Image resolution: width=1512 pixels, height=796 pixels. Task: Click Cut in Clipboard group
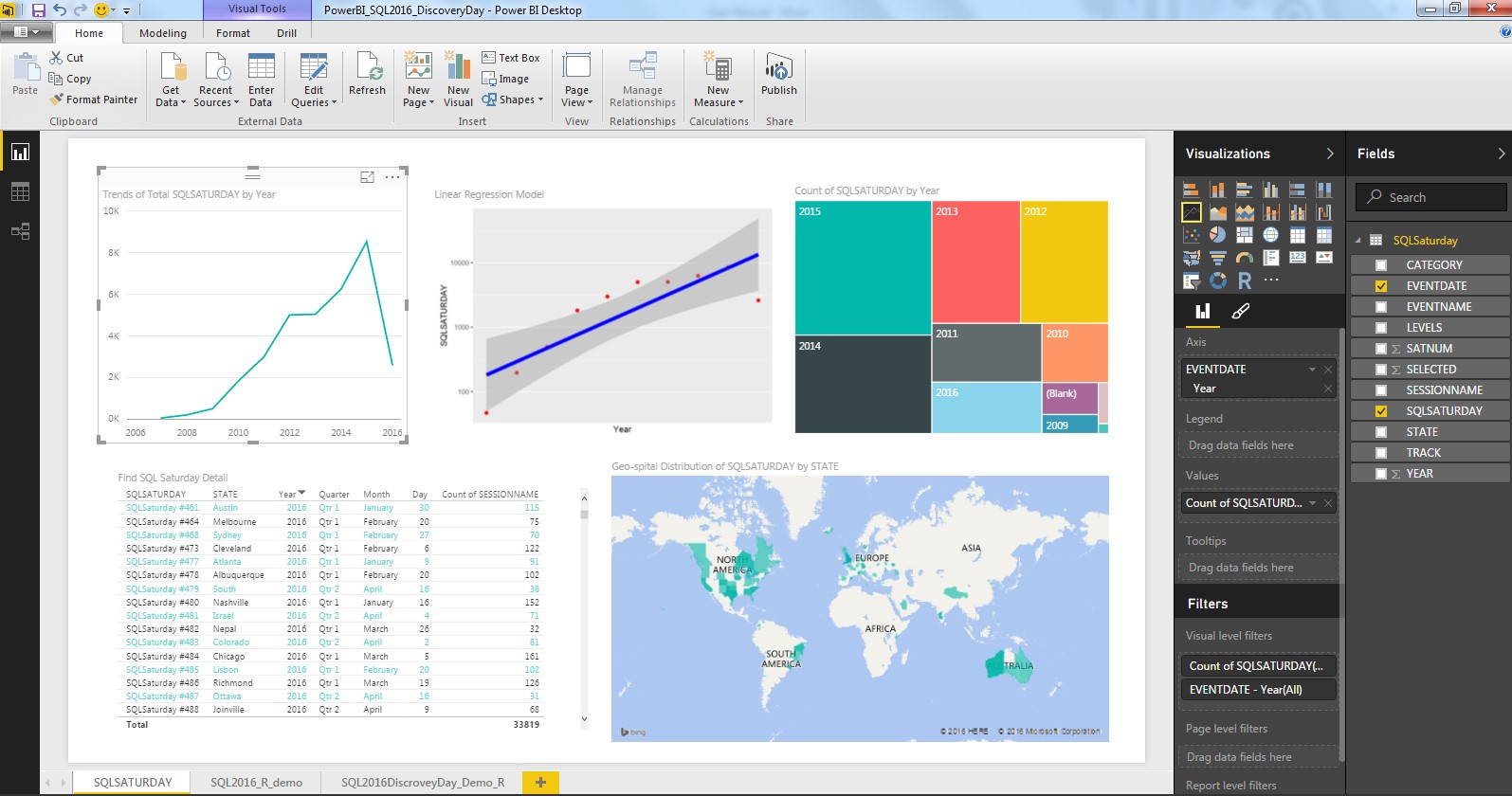click(x=67, y=58)
